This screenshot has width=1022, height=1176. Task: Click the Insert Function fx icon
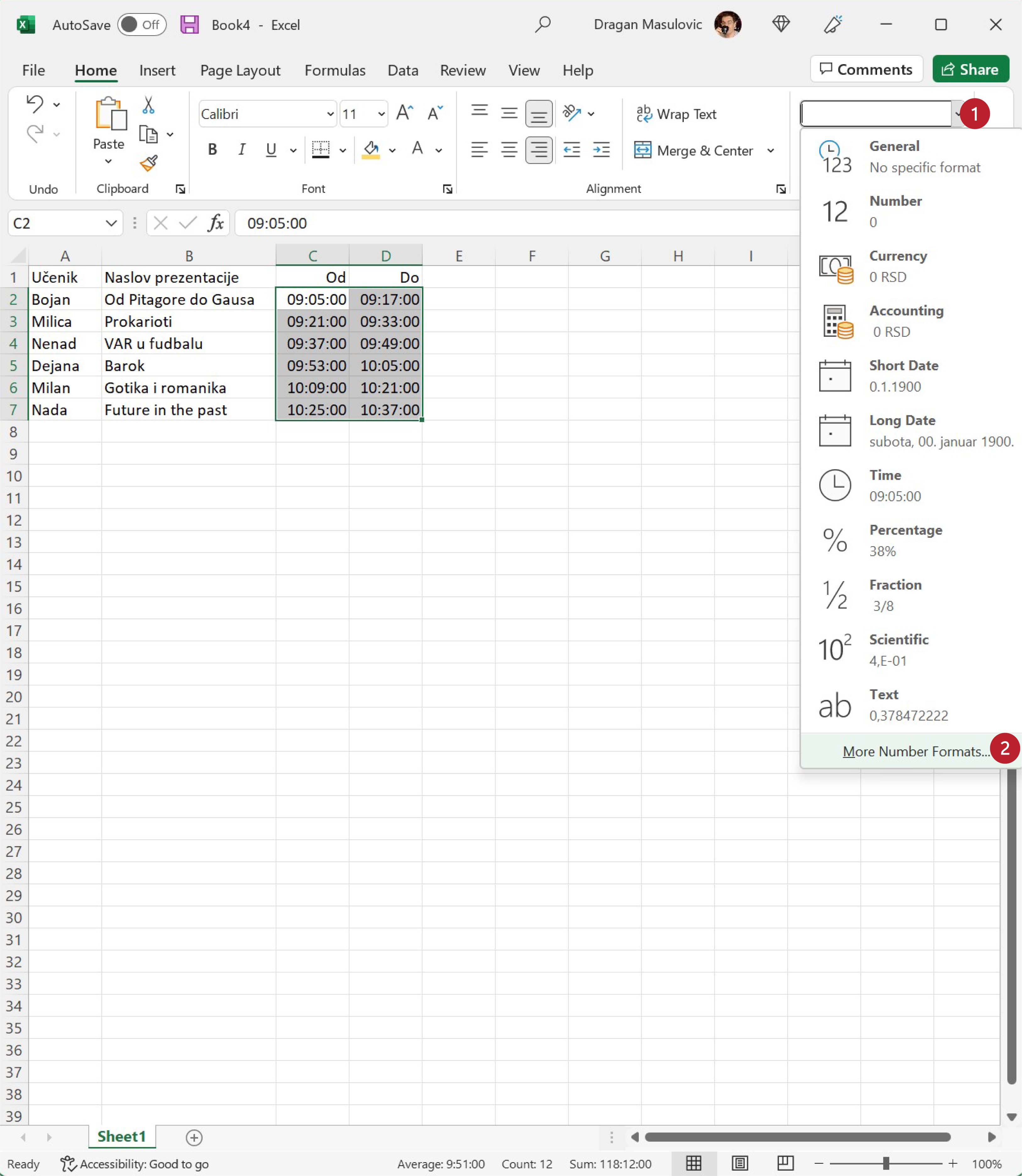pos(216,223)
